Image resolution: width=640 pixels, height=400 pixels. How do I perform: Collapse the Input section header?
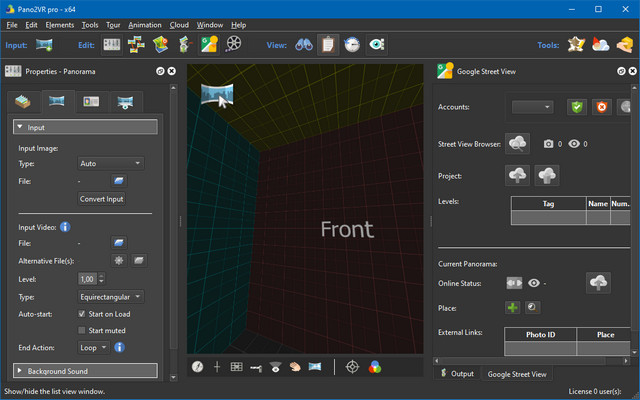pos(85,127)
